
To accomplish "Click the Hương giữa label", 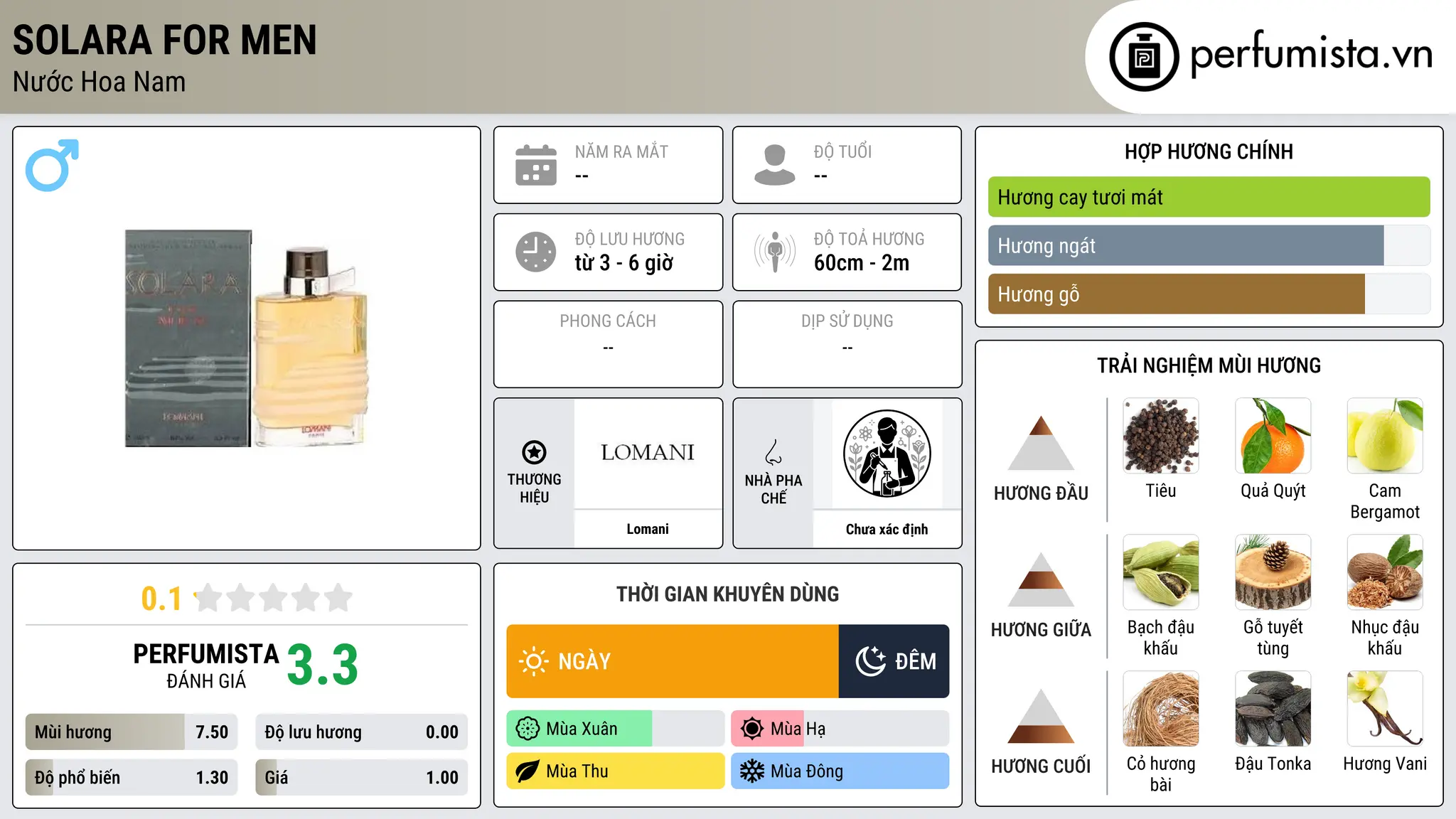I will coord(1042,630).
